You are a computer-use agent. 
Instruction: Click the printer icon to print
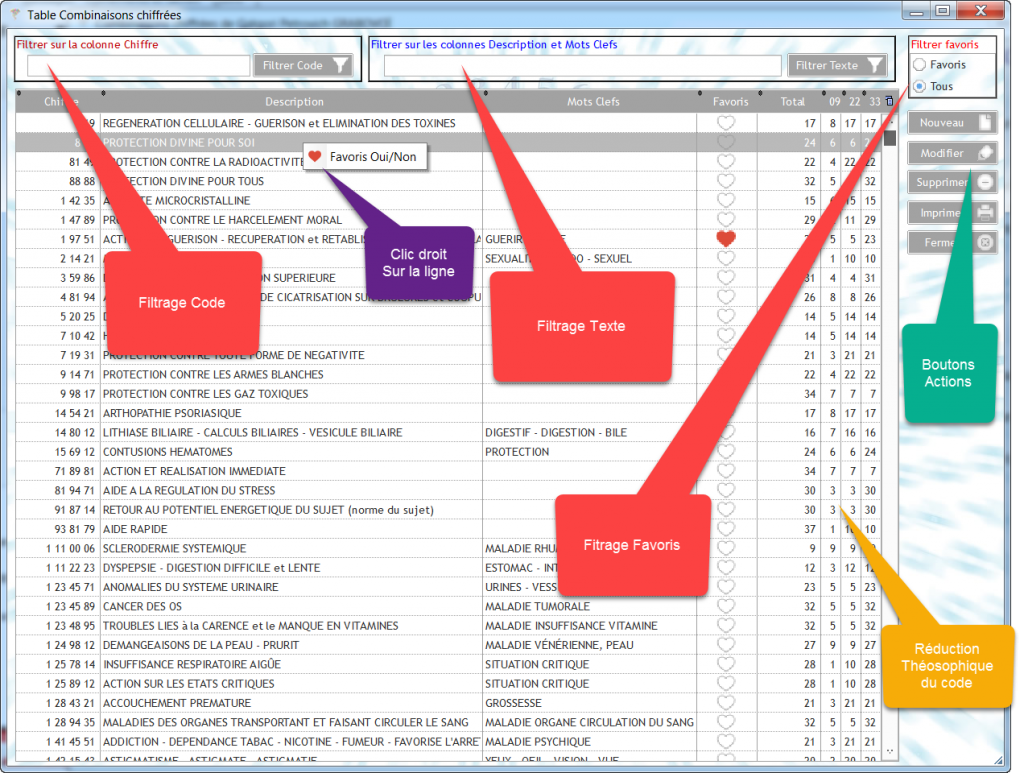click(x=985, y=213)
